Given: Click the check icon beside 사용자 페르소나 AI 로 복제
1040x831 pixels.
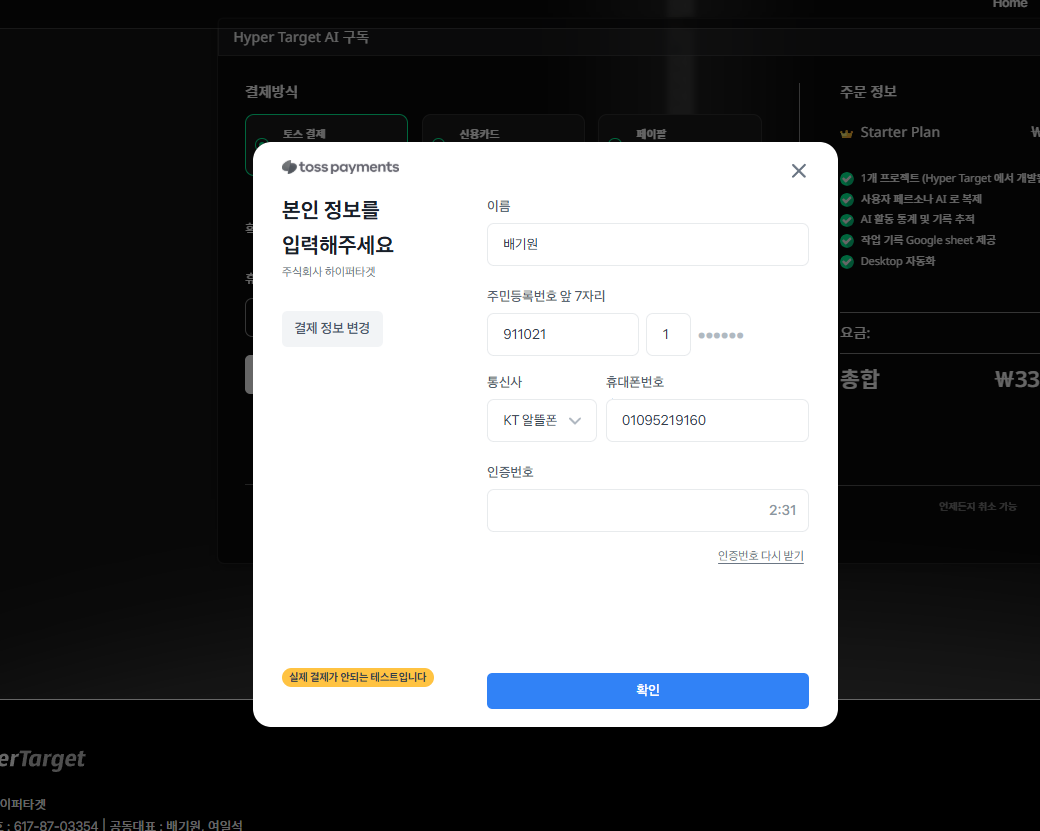Looking at the screenshot, I should click(x=846, y=199).
